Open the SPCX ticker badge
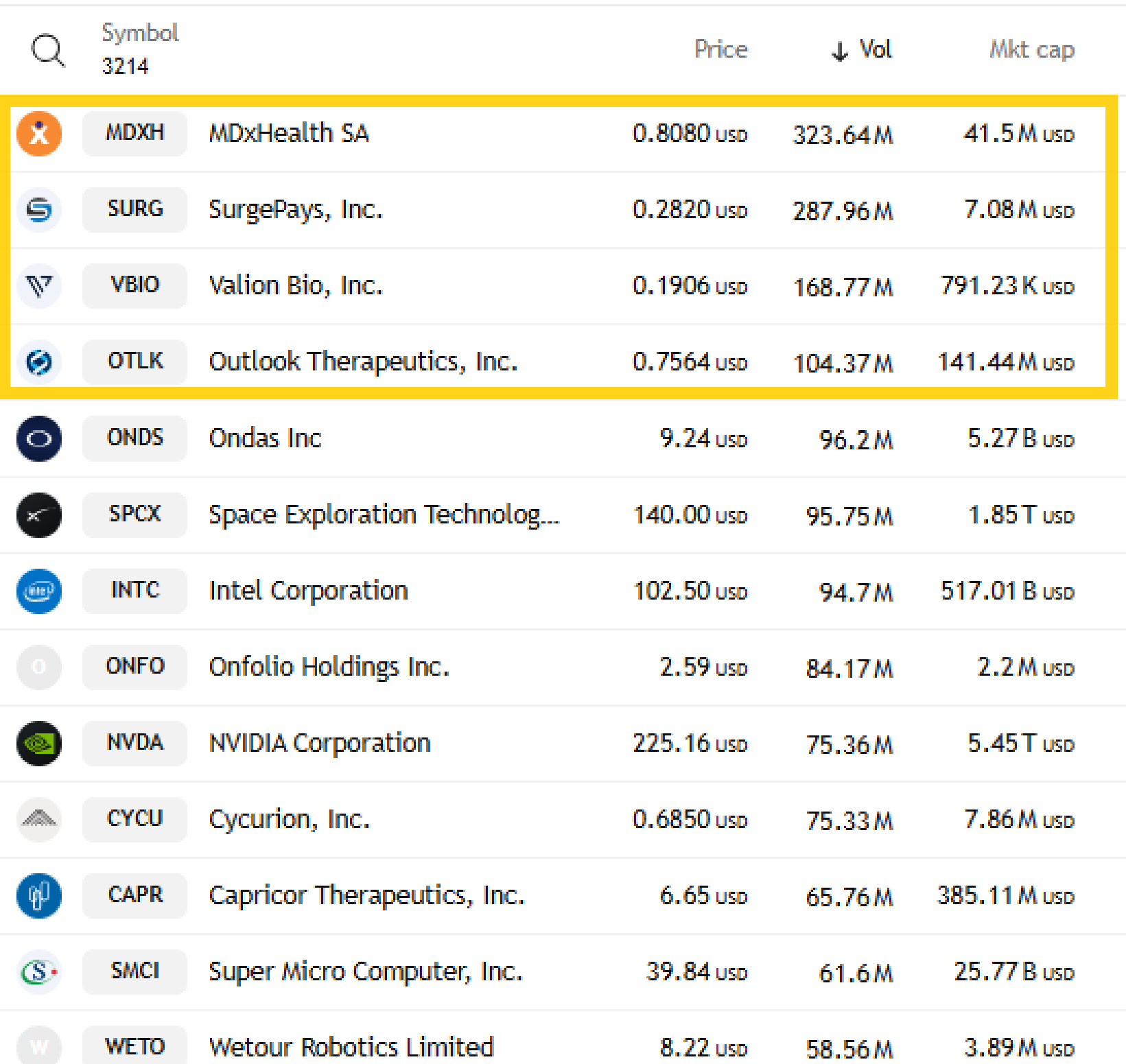The image size is (1126, 1064). pyautogui.click(x=134, y=514)
